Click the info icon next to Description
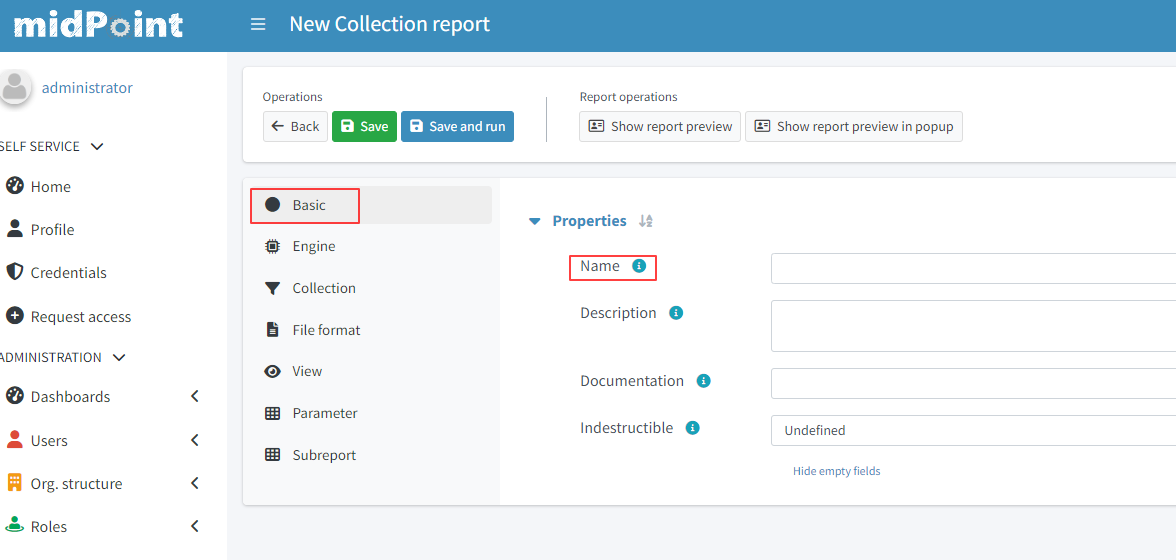 tap(676, 313)
